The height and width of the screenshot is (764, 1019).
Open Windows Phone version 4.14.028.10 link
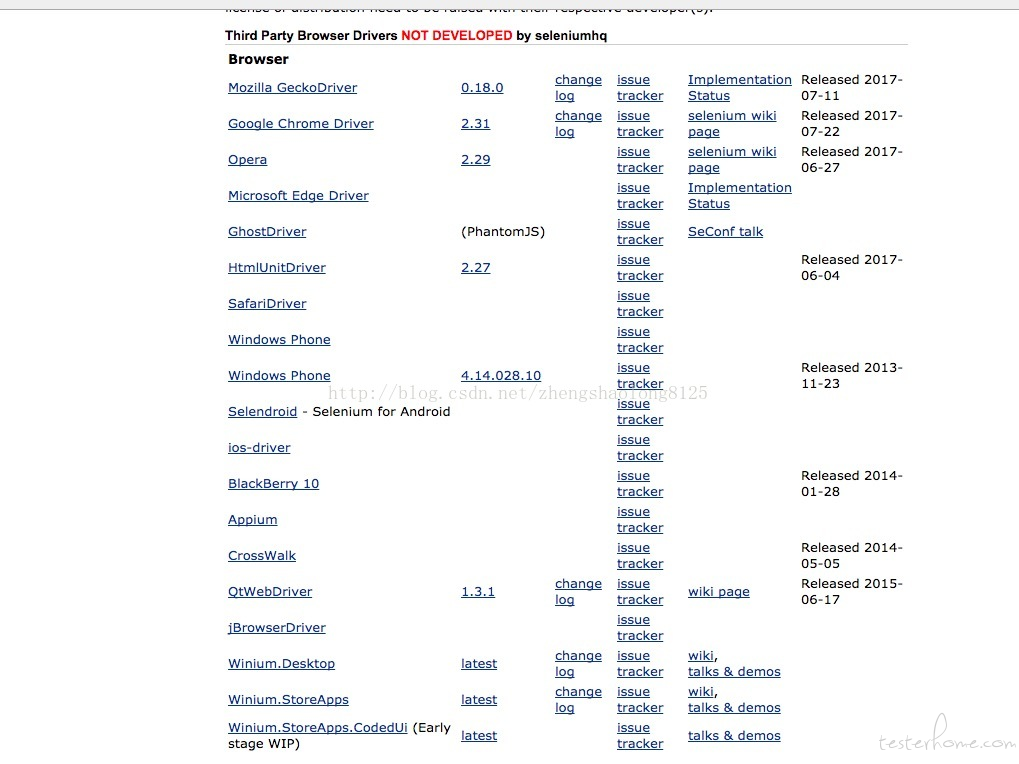click(501, 376)
